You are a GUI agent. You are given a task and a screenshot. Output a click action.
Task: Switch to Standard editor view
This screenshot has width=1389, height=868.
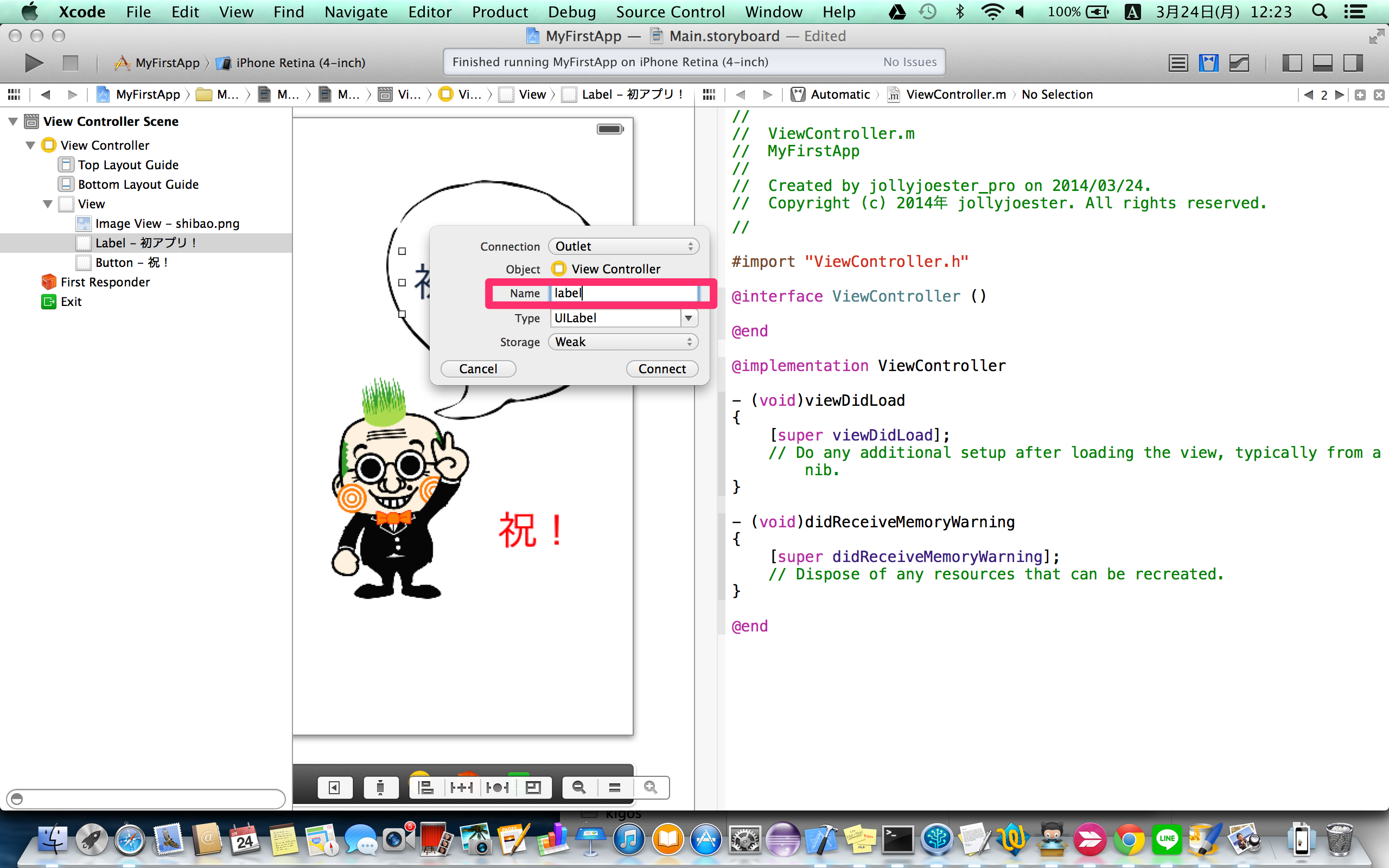tap(1178, 62)
